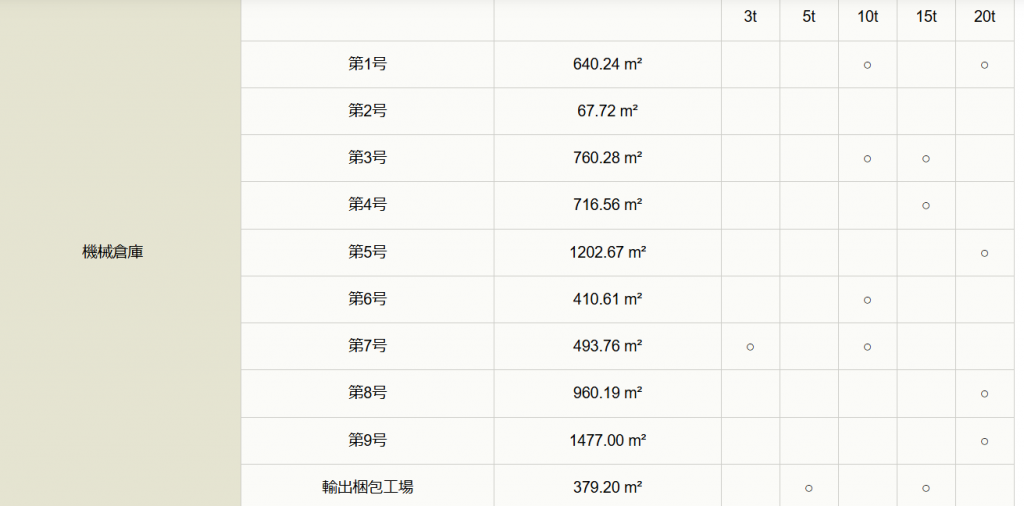Select the 20t column header

(x=984, y=17)
